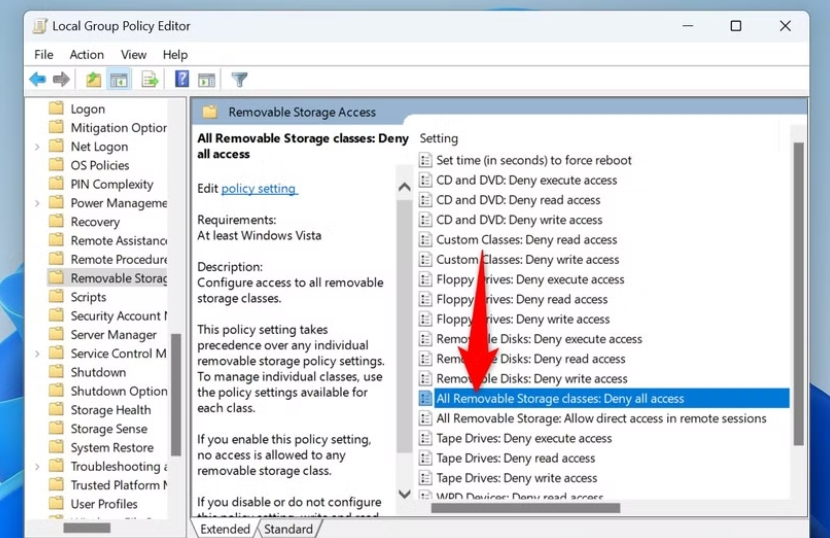Select Remote Assistance tree item

pos(119,240)
